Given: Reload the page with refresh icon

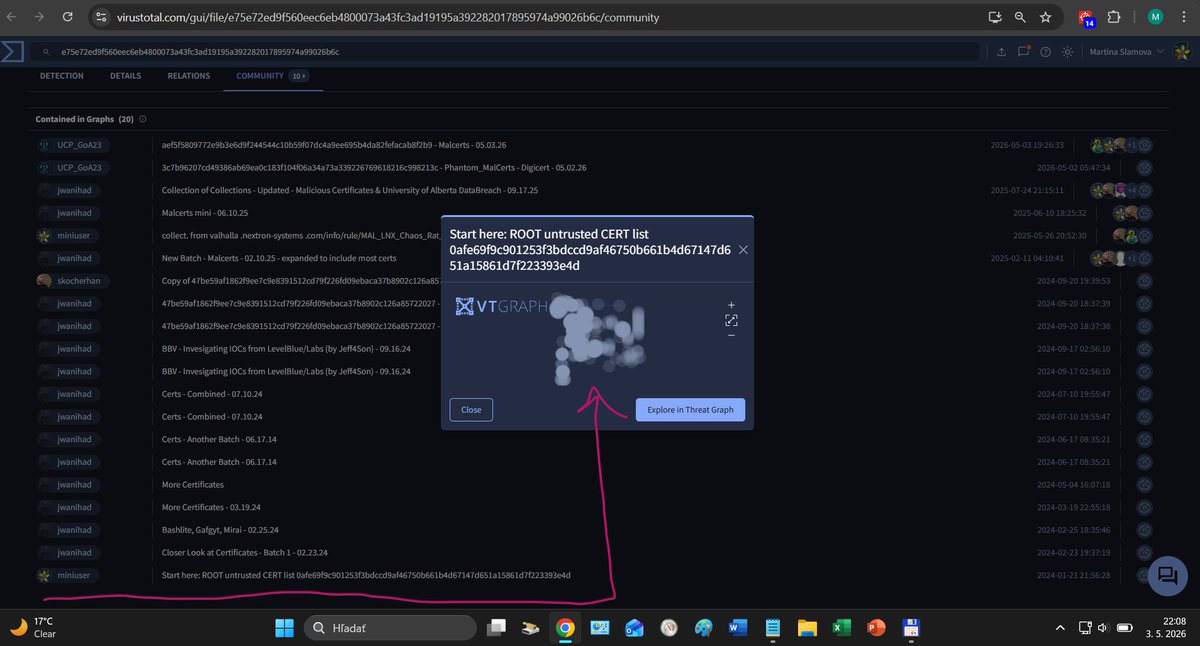Looking at the screenshot, I should pyautogui.click(x=67, y=17).
